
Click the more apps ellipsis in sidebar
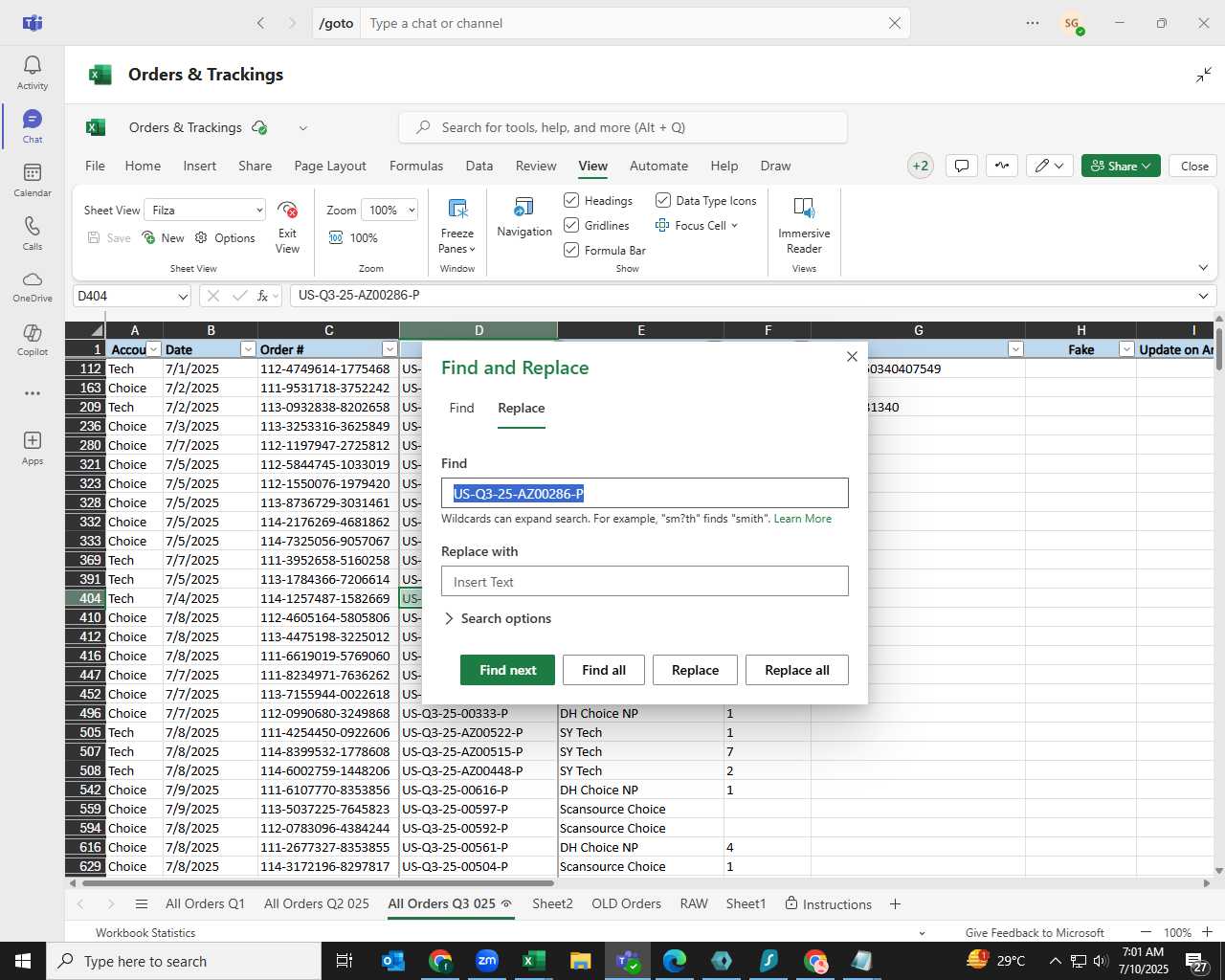33,393
